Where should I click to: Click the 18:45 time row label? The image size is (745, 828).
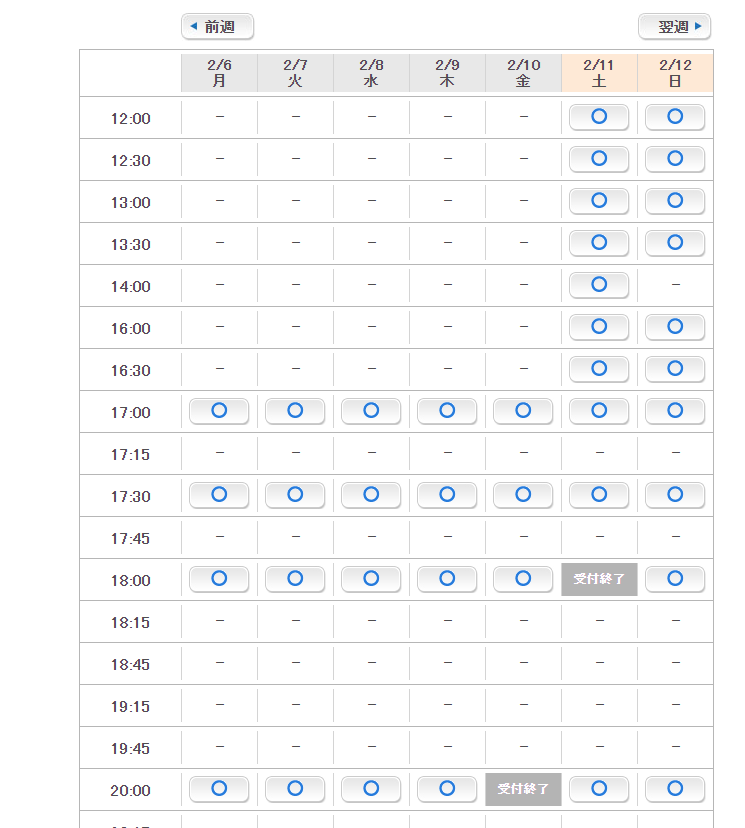pyautogui.click(x=130, y=664)
